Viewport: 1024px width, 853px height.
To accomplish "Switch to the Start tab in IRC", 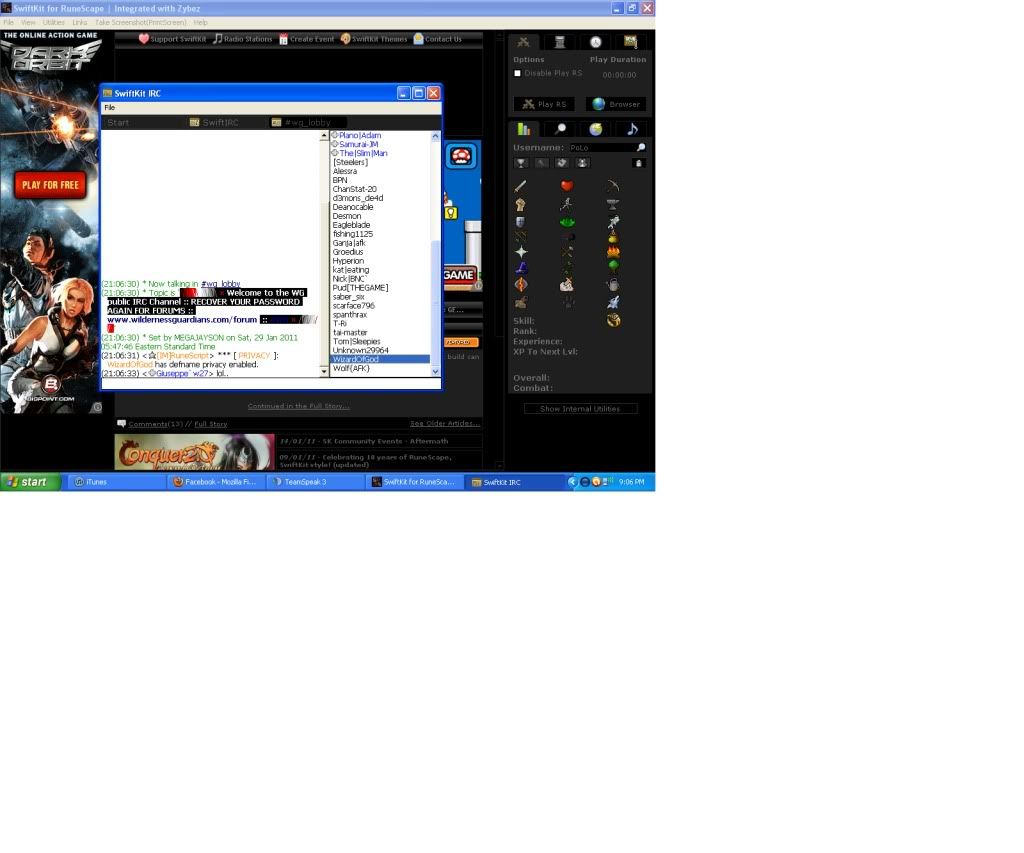I will point(118,122).
